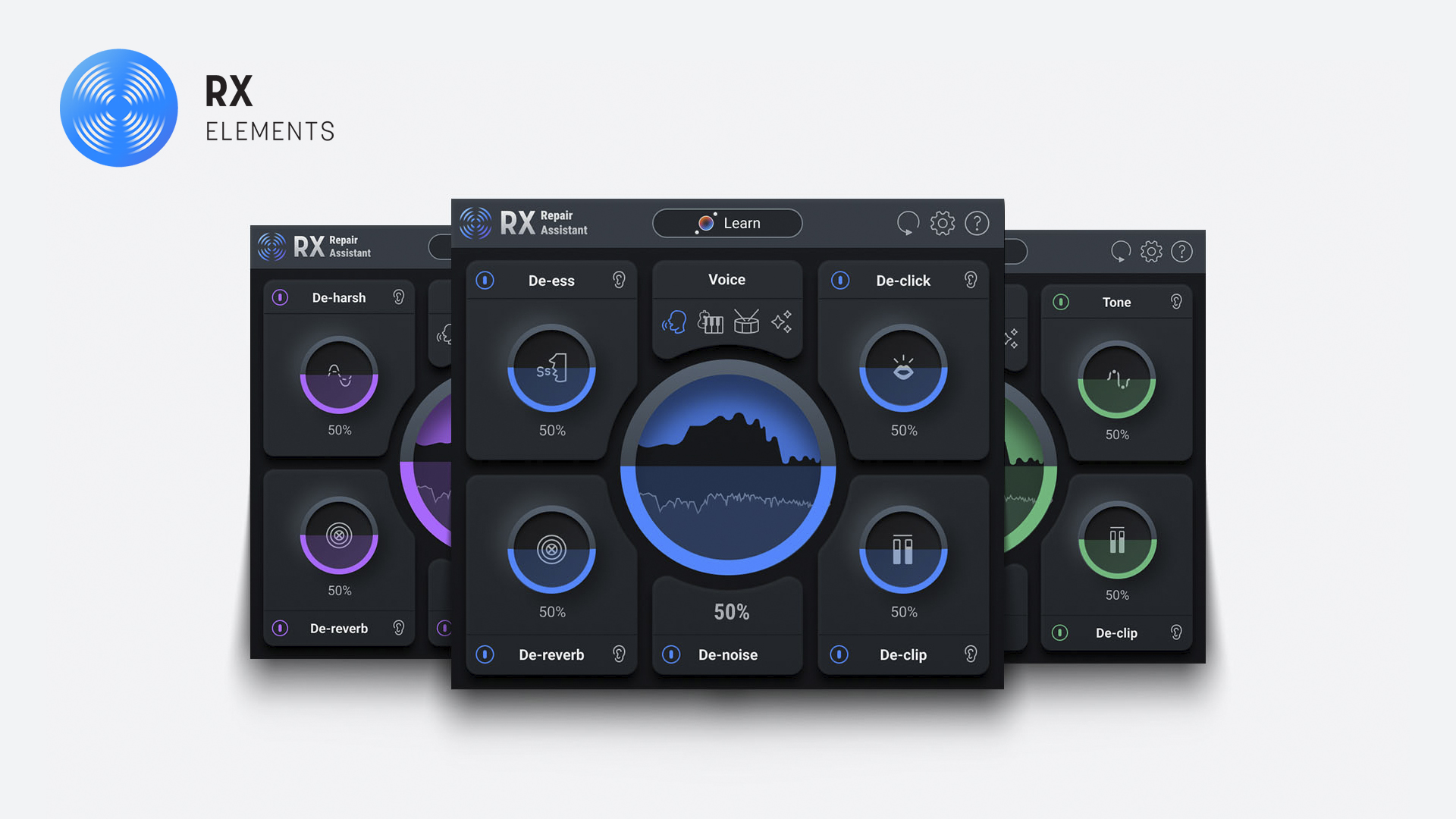Select the Percussion drum icon
The width and height of the screenshot is (1456, 819).
pos(746,322)
